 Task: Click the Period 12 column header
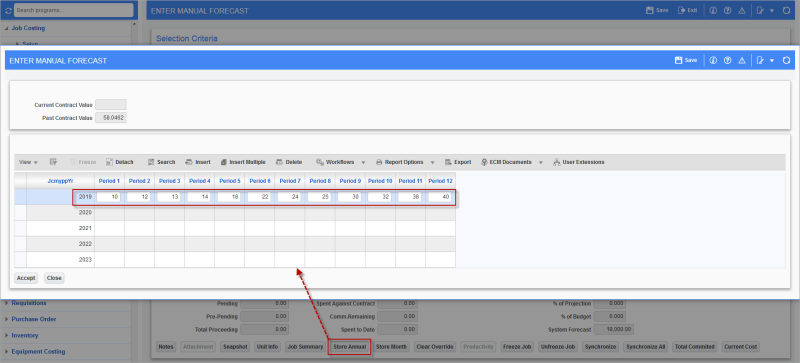pyautogui.click(x=440, y=181)
